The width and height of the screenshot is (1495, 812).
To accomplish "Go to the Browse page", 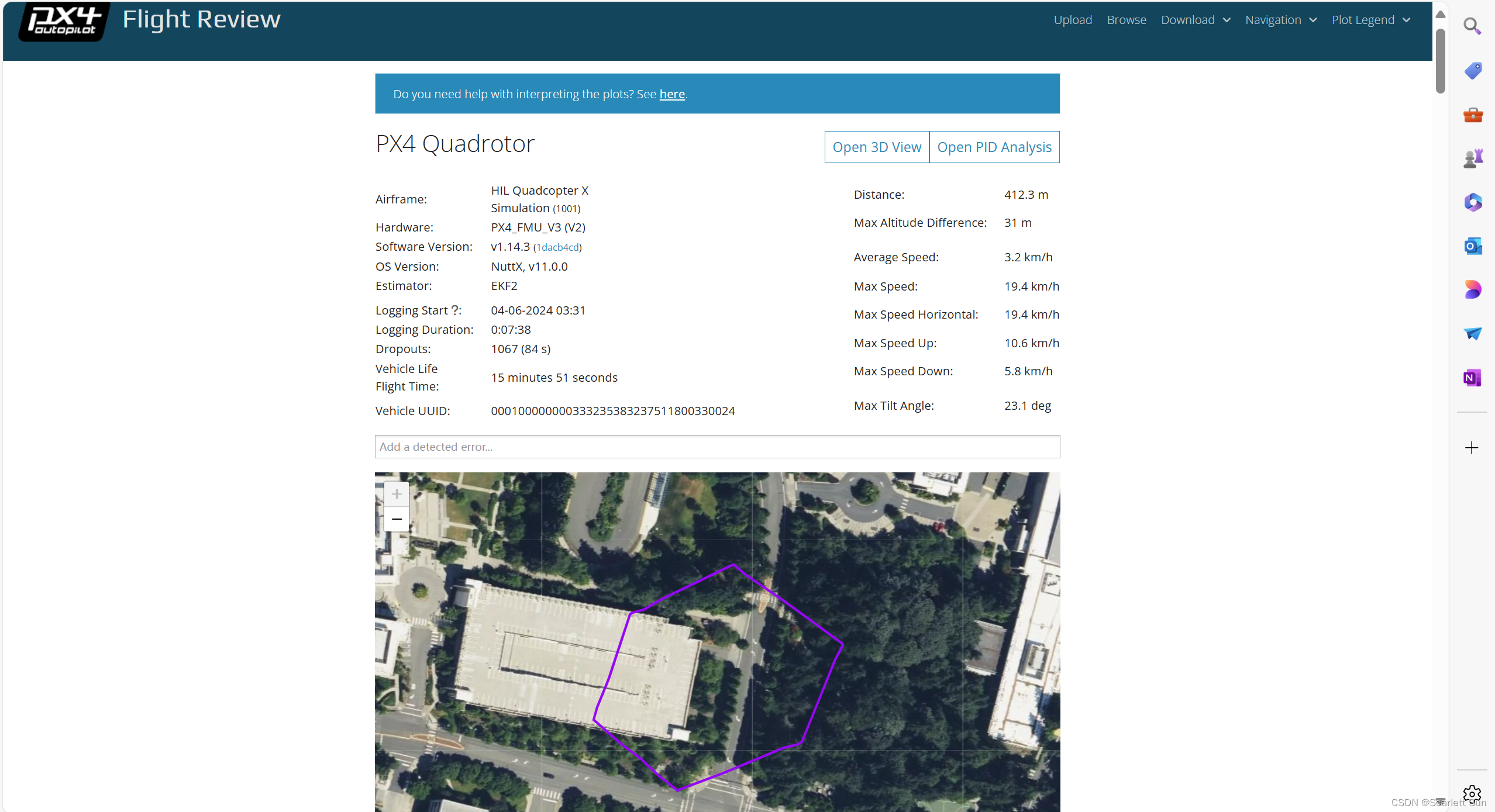I will click(x=1126, y=20).
